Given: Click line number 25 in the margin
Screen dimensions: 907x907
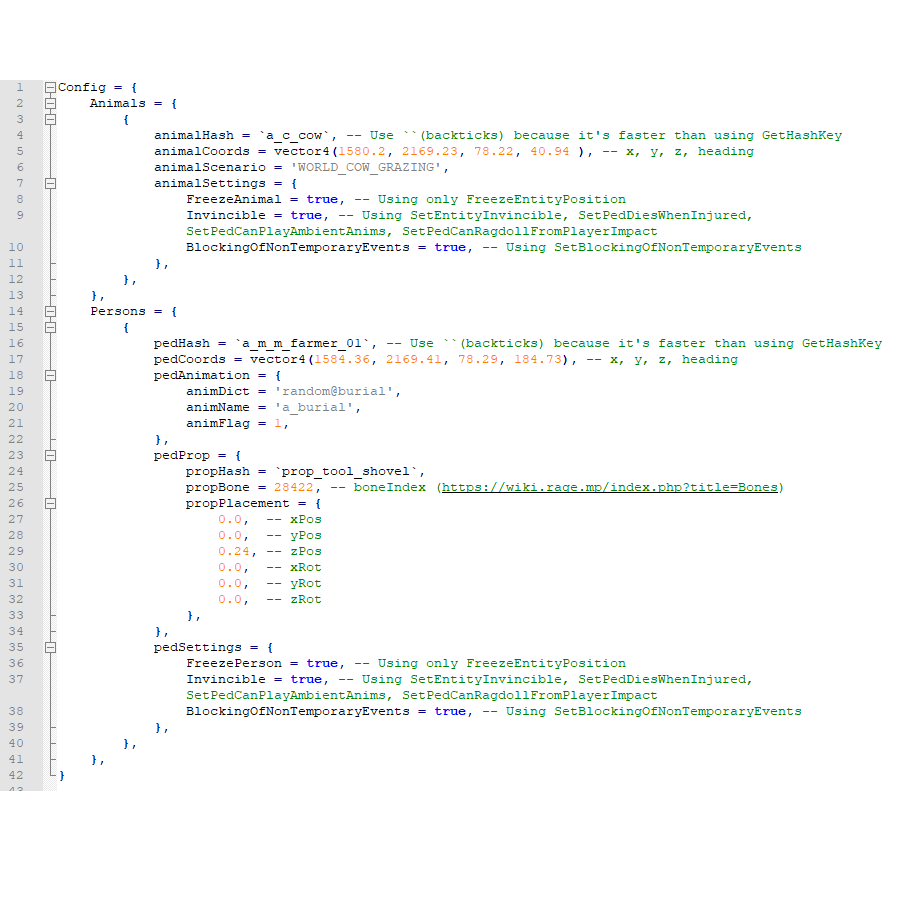Looking at the screenshot, I should point(16,487).
